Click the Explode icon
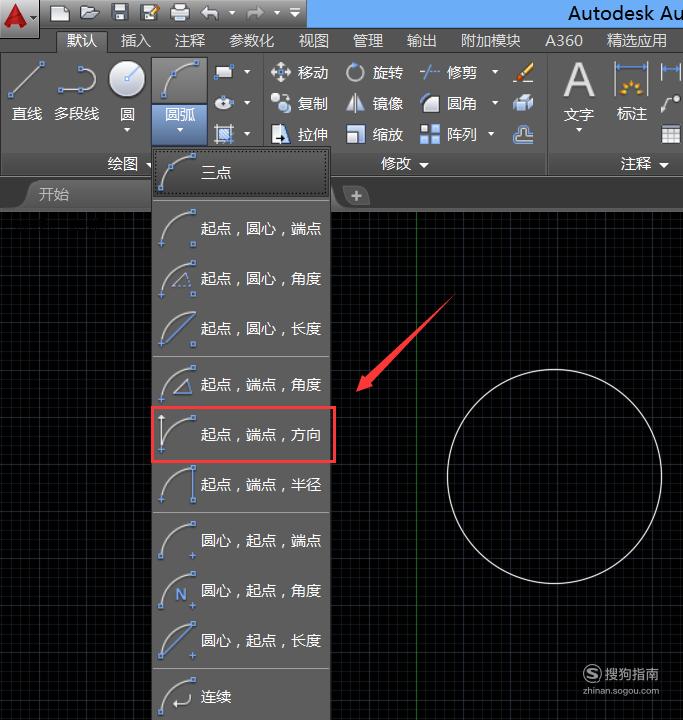Viewport: 683px width, 720px height. tap(523, 103)
